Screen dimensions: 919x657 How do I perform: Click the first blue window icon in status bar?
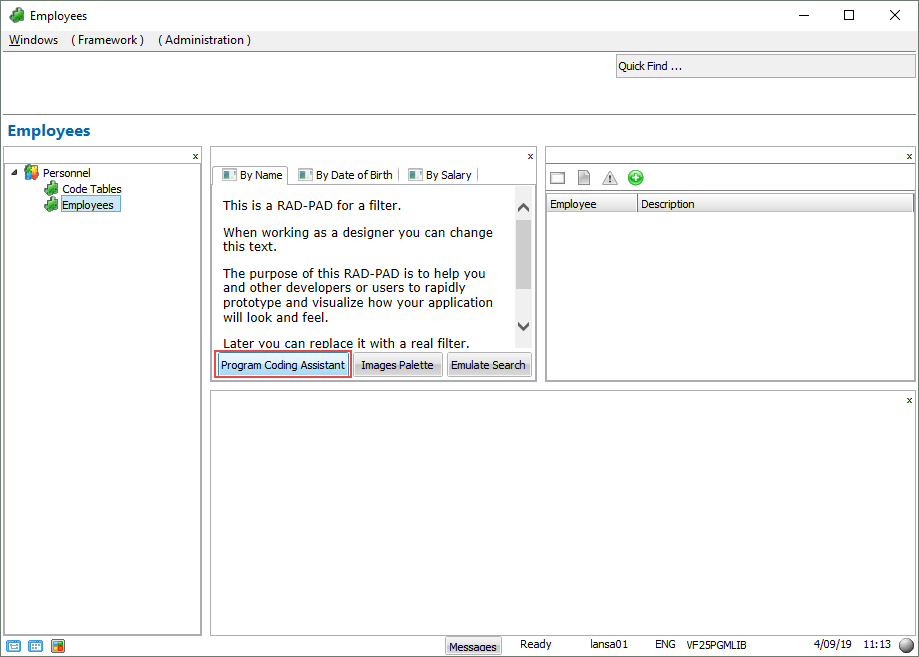click(x=14, y=646)
